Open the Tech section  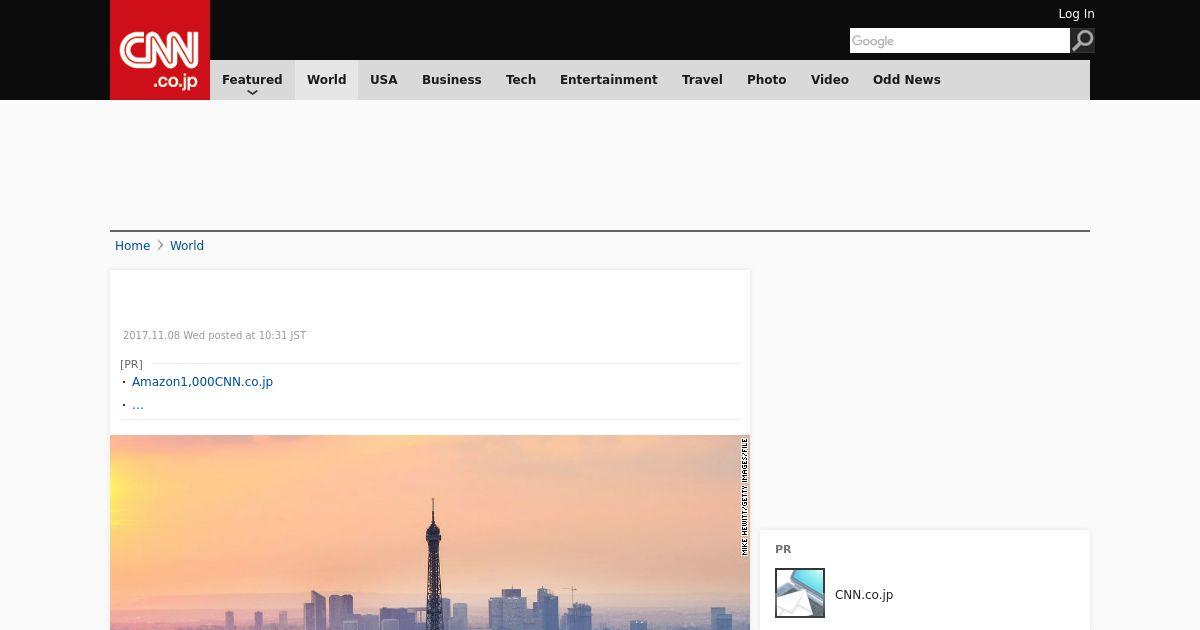click(x=521, y=80)
